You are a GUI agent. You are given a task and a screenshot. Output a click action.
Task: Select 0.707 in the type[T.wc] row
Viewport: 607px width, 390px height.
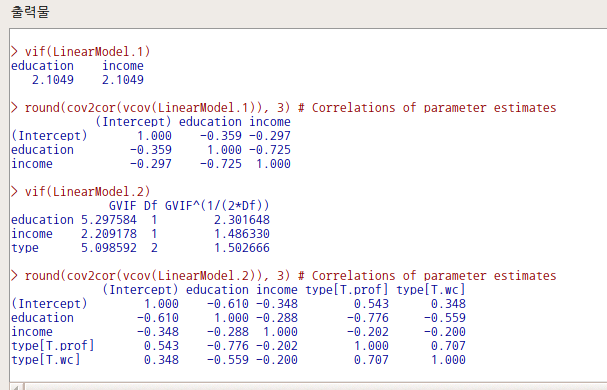371,360
